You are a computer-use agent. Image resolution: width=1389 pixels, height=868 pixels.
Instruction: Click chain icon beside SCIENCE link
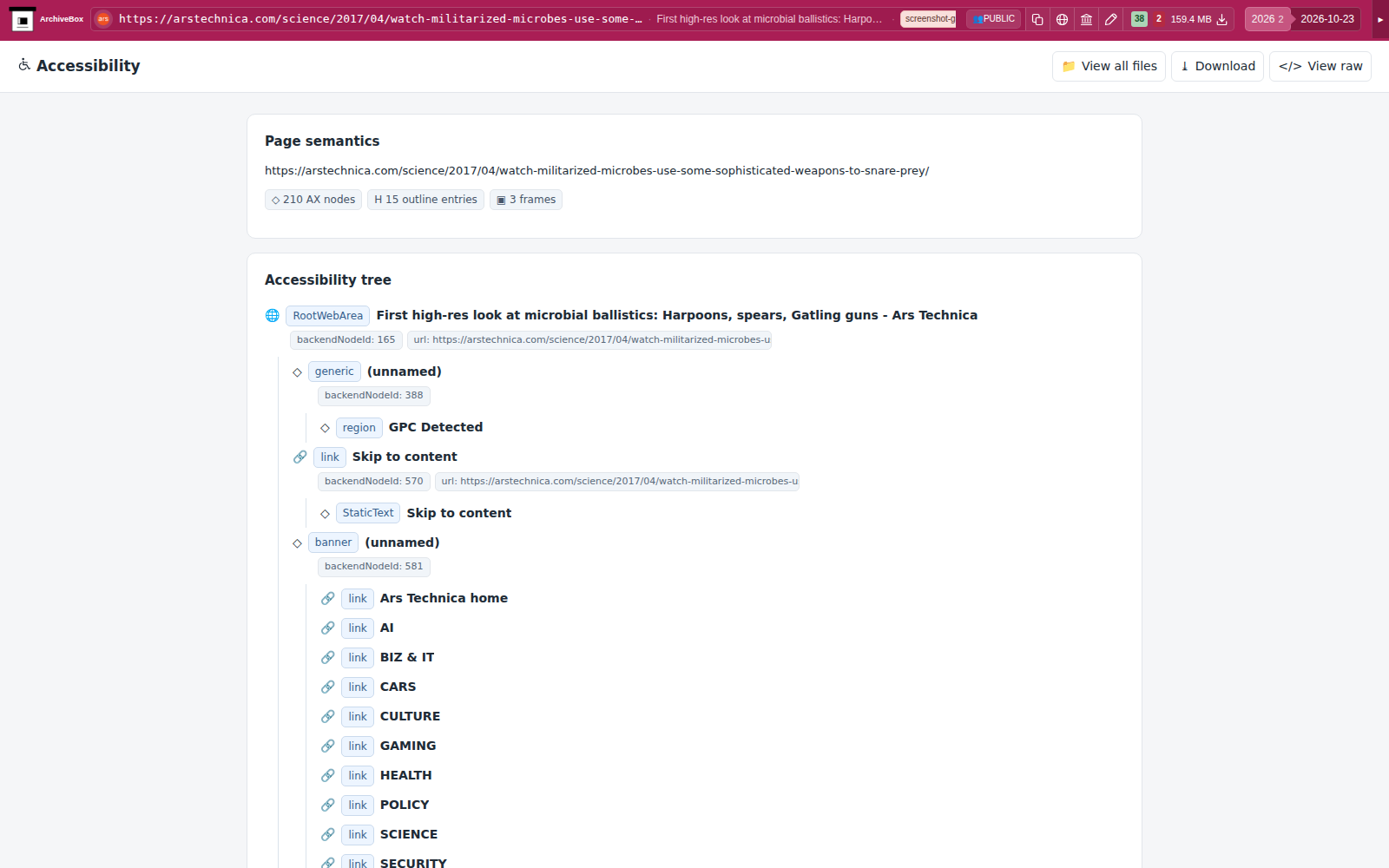[x=327, y=834]
